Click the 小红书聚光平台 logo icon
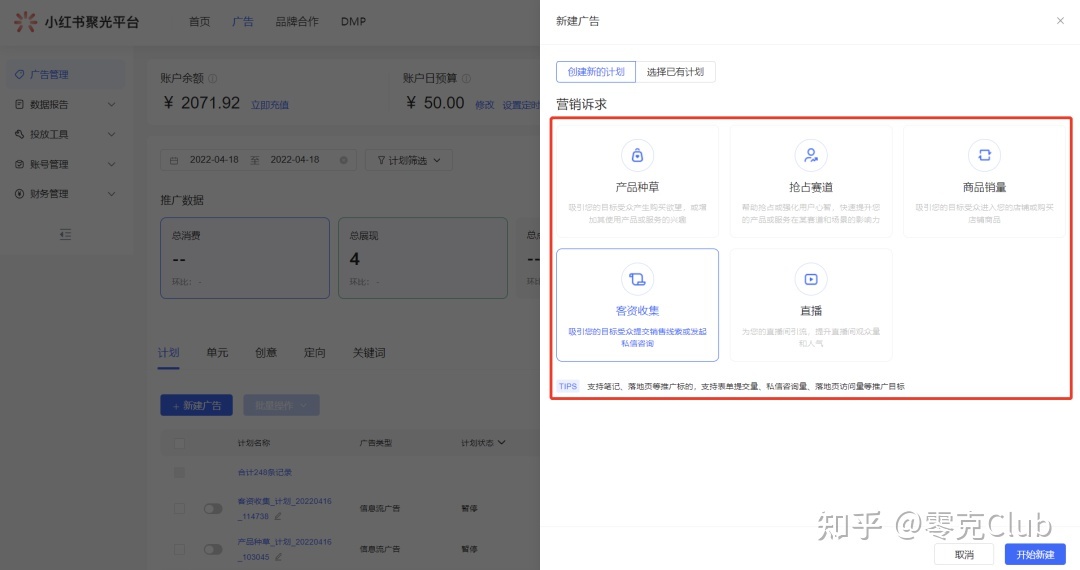Screen dimensions: 1080x570 coord(25,22)
